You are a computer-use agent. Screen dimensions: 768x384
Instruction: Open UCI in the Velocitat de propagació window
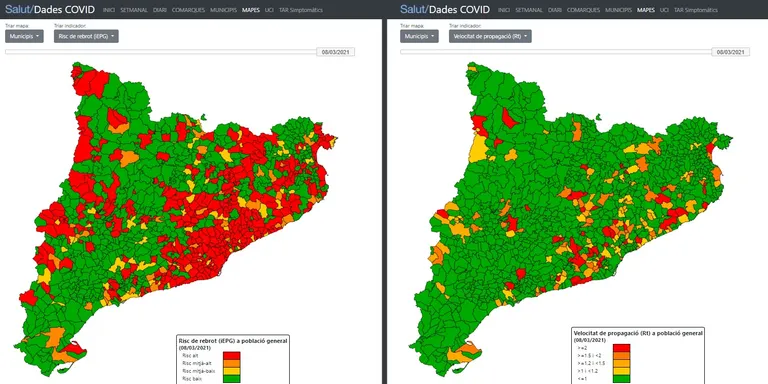tap(664, 10)
